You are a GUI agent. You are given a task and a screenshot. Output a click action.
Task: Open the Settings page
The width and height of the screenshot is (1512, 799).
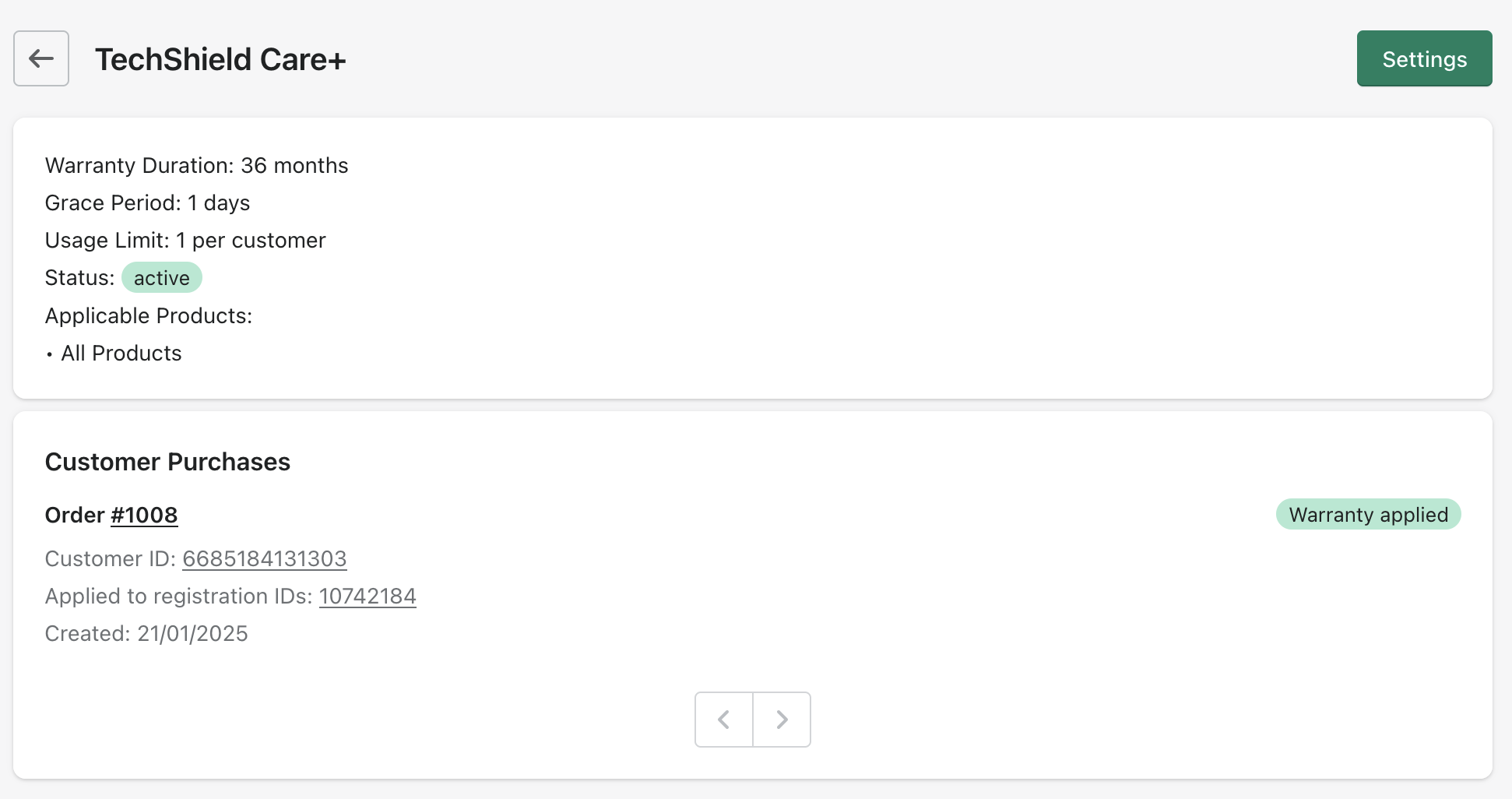[x=1424, y=58]
